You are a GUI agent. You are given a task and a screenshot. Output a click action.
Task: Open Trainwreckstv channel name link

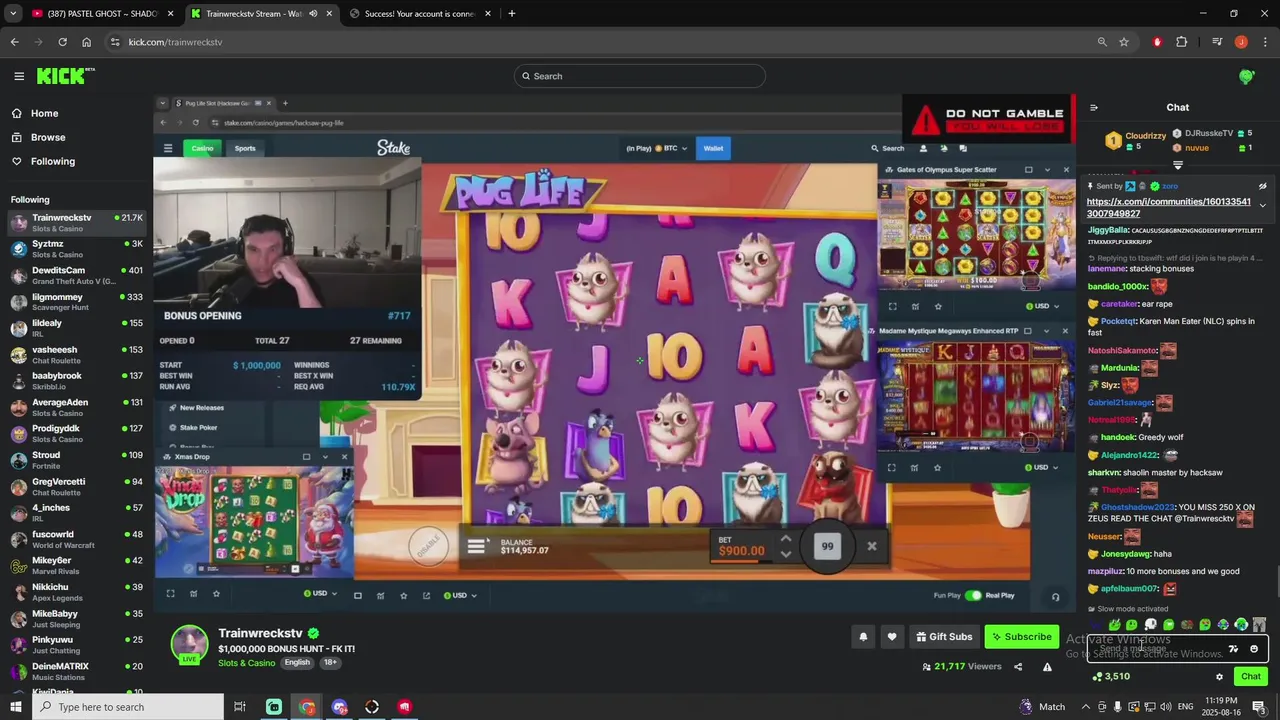(x=260, y=633)
